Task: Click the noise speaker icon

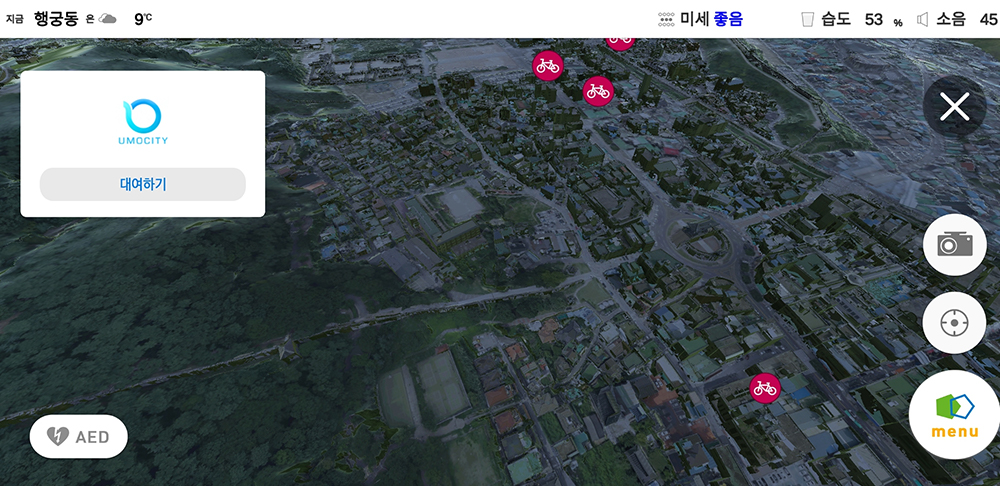Action: pyautogui.click(x=922, y=19)
